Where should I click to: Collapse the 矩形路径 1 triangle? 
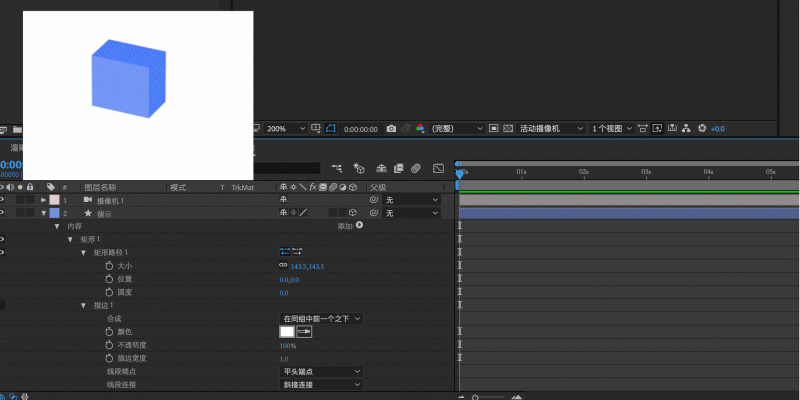tap(84, 253)
